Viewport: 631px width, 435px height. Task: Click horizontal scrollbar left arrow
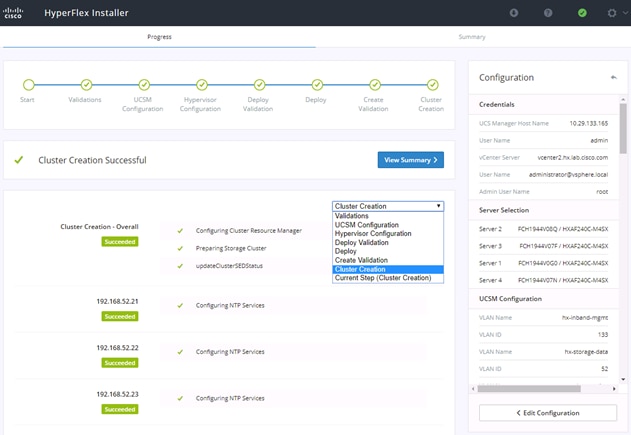(x=473, y=389)
